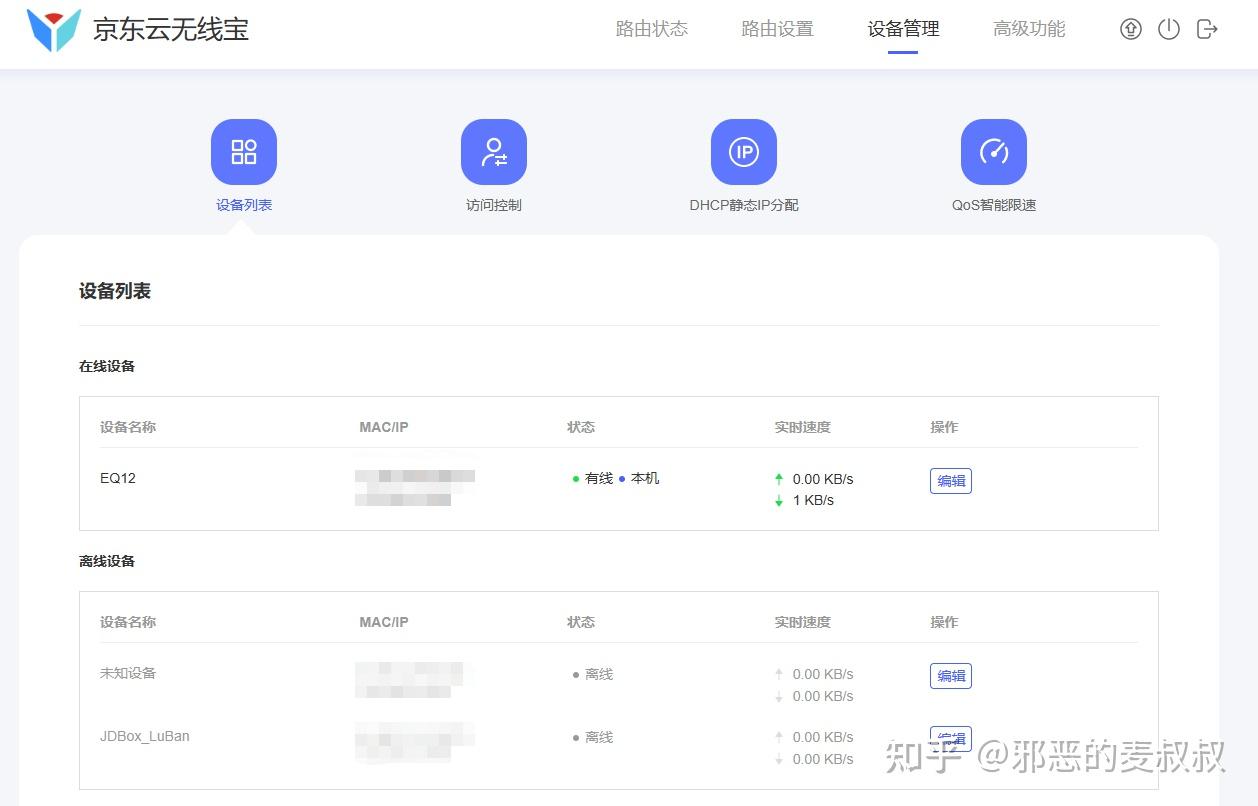Image resolution: width=1258 pixels, height=806 pixels.
Task: Click the 设备列表 label under icon
Action: click(x=244, y=205)
